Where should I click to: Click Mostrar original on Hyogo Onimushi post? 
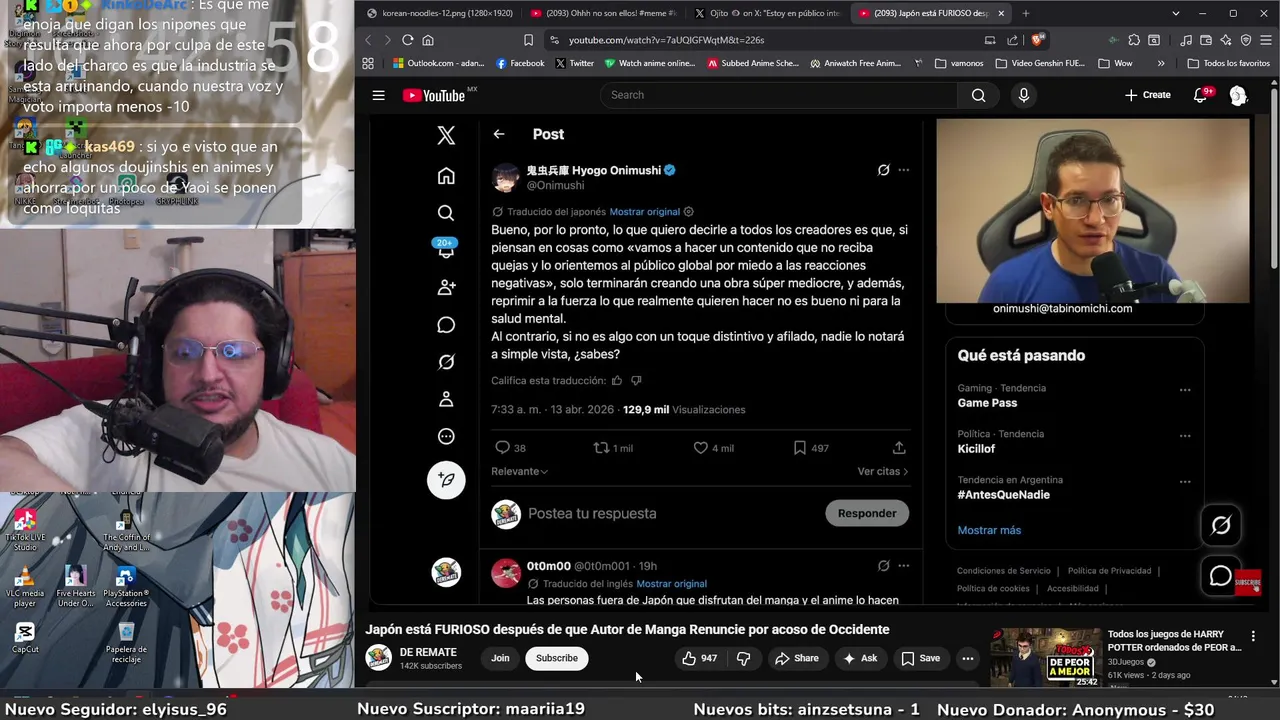[x=644, y=212]
